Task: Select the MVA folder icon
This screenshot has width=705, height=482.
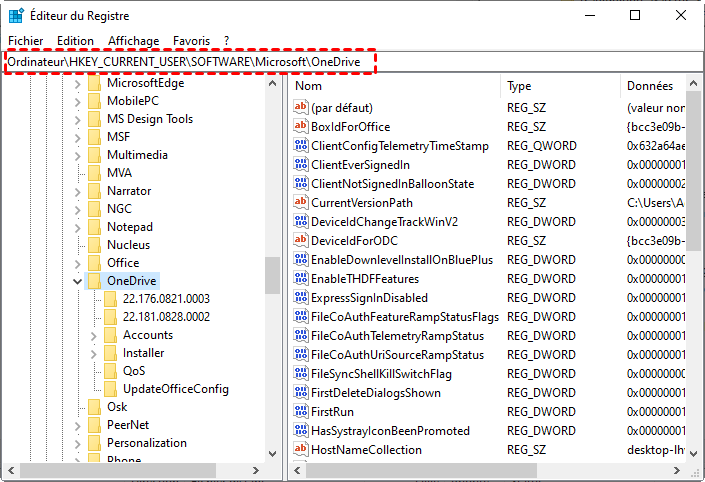Action: coord(94,173)
